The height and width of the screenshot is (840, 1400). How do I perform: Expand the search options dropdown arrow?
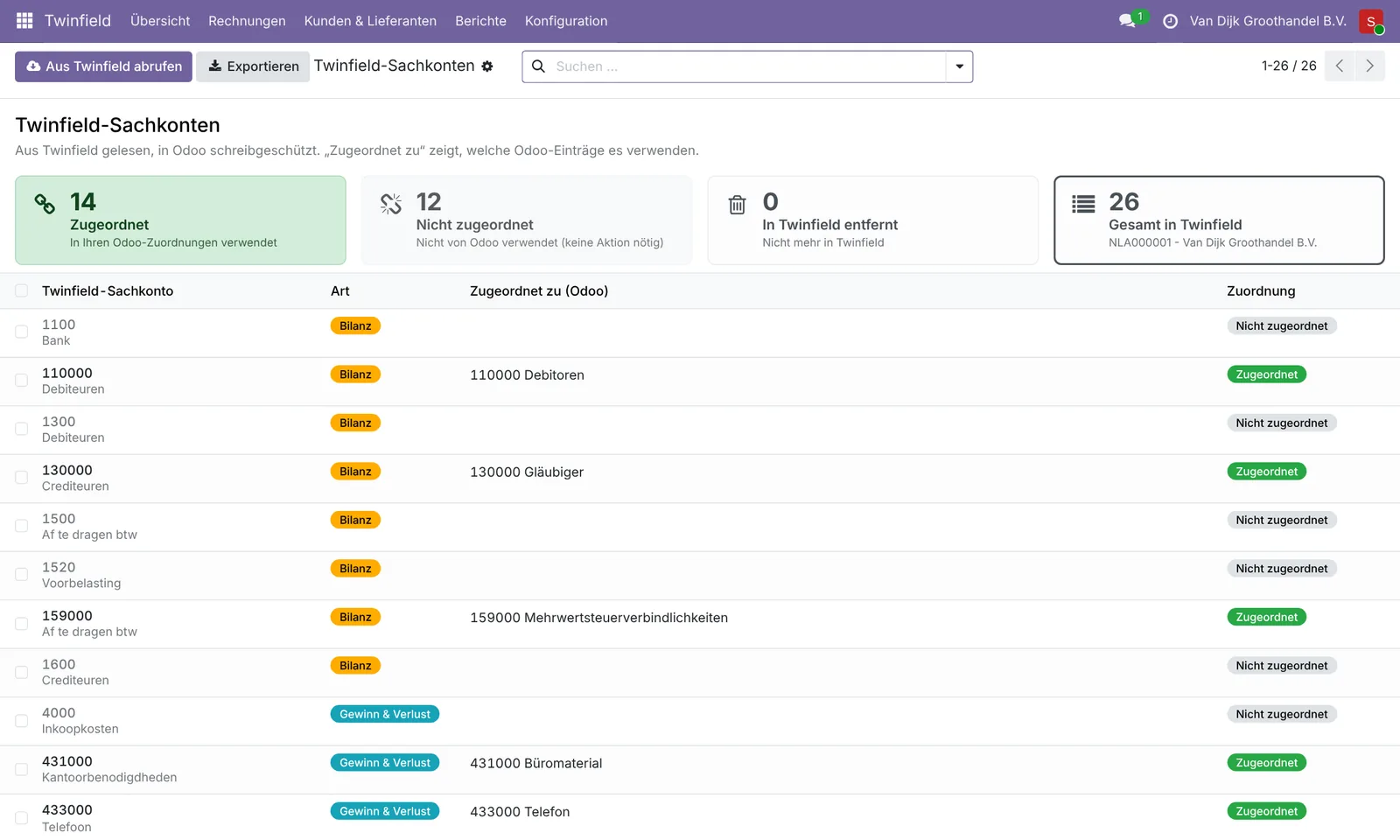pos(959,66)
